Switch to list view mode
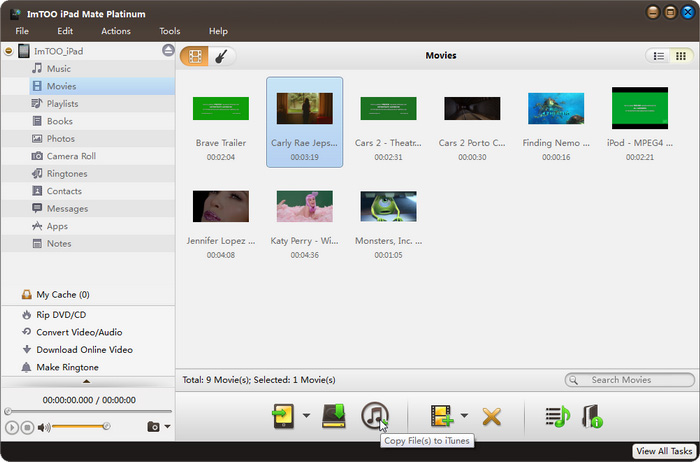Screen dimensions: 700x462 (659, 56)
